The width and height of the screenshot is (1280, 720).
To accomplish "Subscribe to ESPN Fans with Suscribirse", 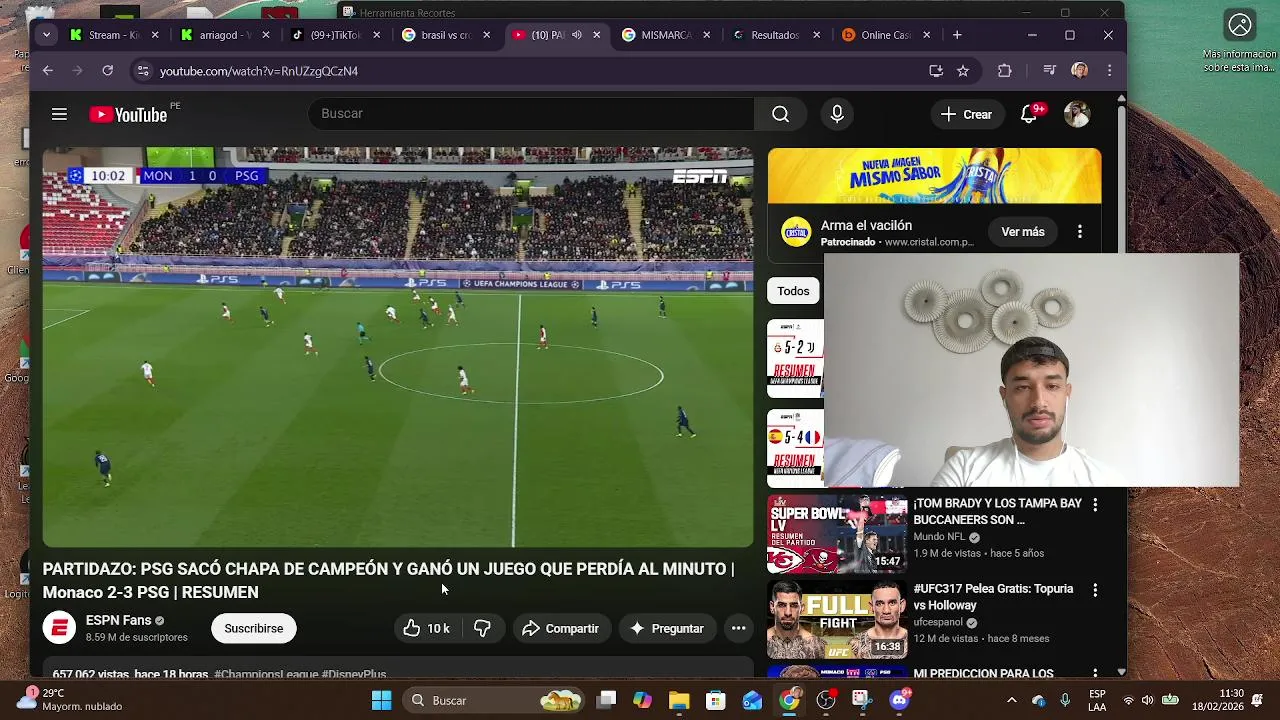I will tap(254, 628).
